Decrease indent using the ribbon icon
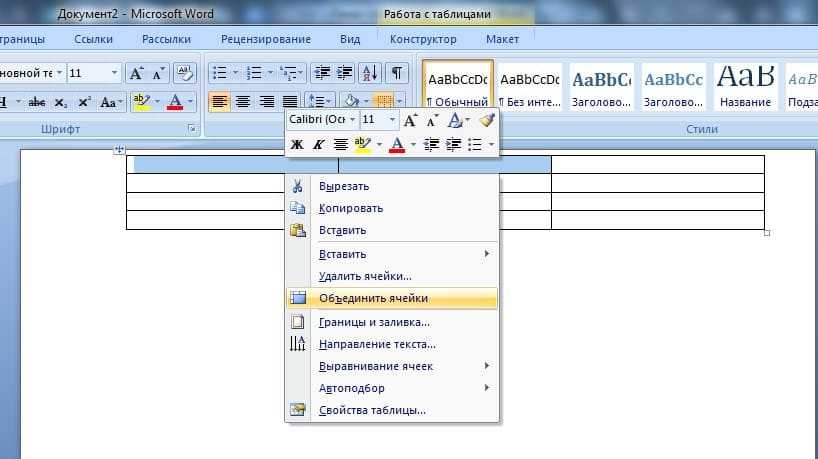The image size is (818, 459). pos(322,73)
